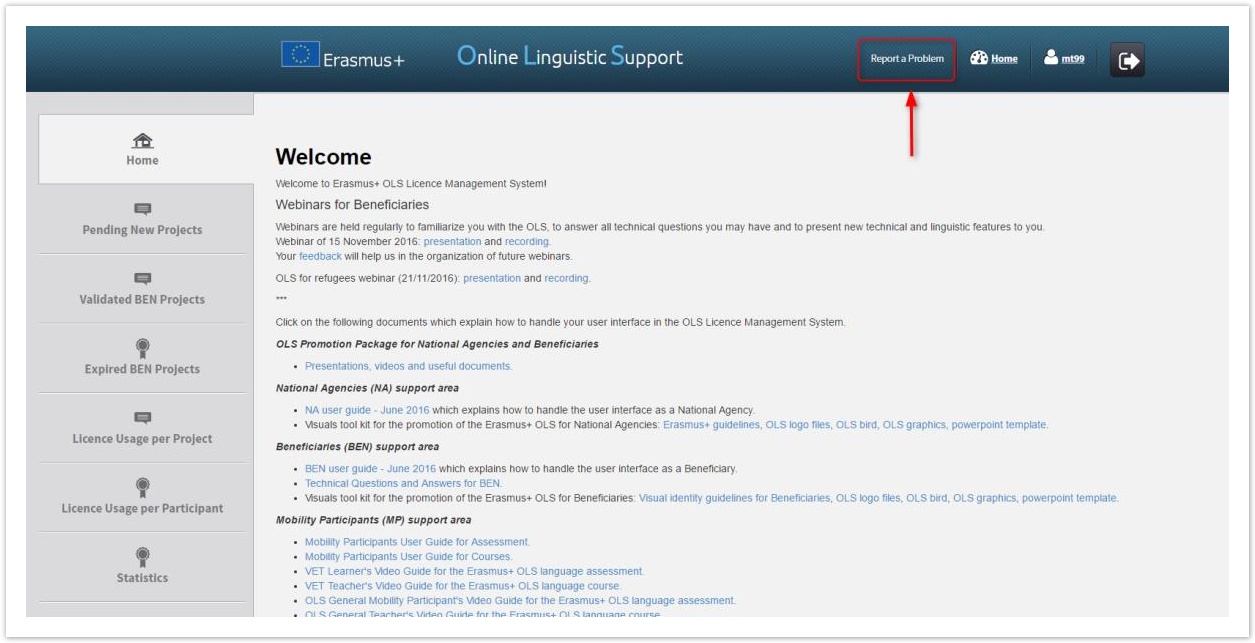Open powerpoint template in the Beneficiaries kit
1255x643 pixels.
tap(1069, 498)
